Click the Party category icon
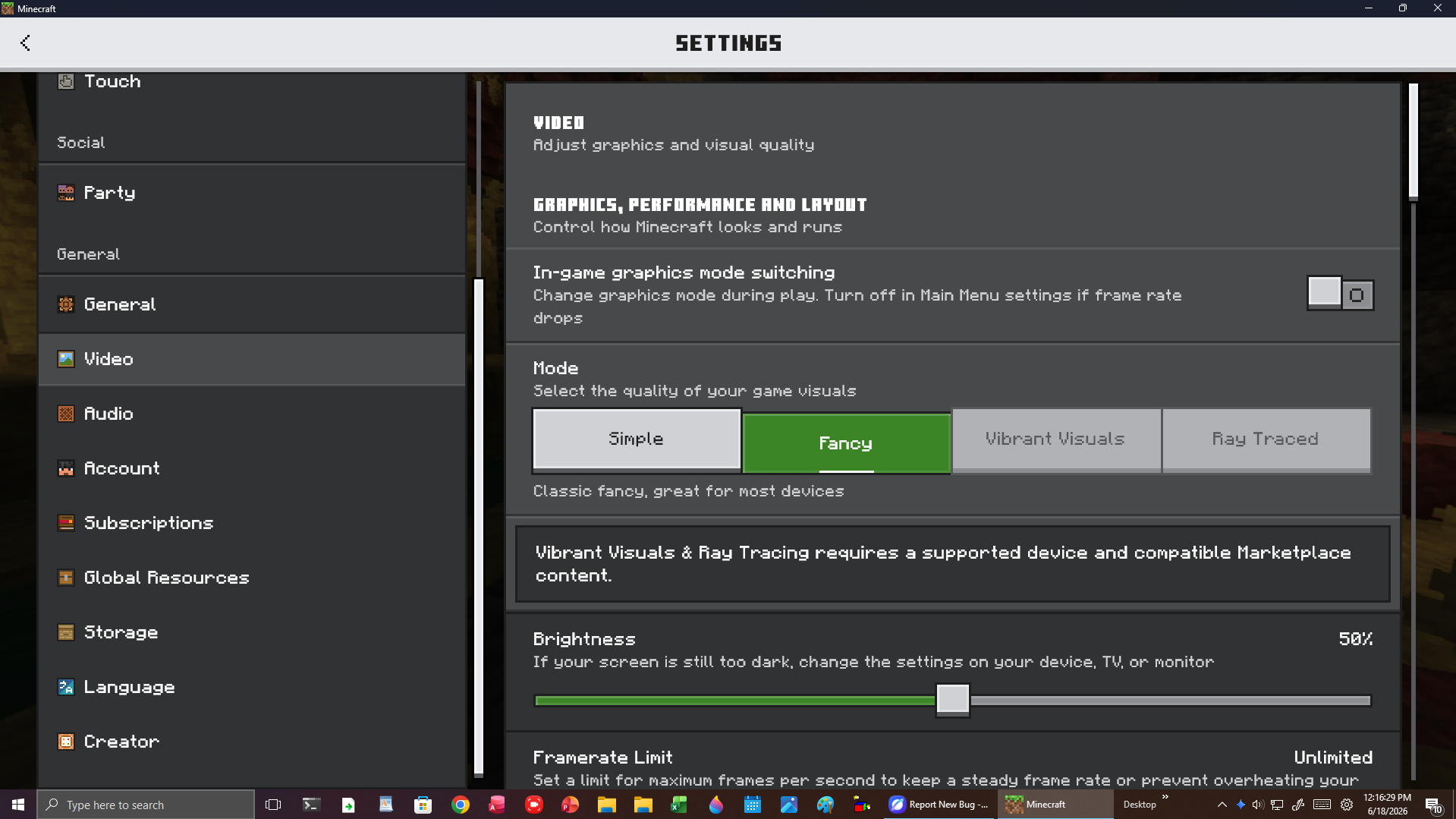Image resolution: width=1456 pixels, height=819 pixels. tap(66, 193)
